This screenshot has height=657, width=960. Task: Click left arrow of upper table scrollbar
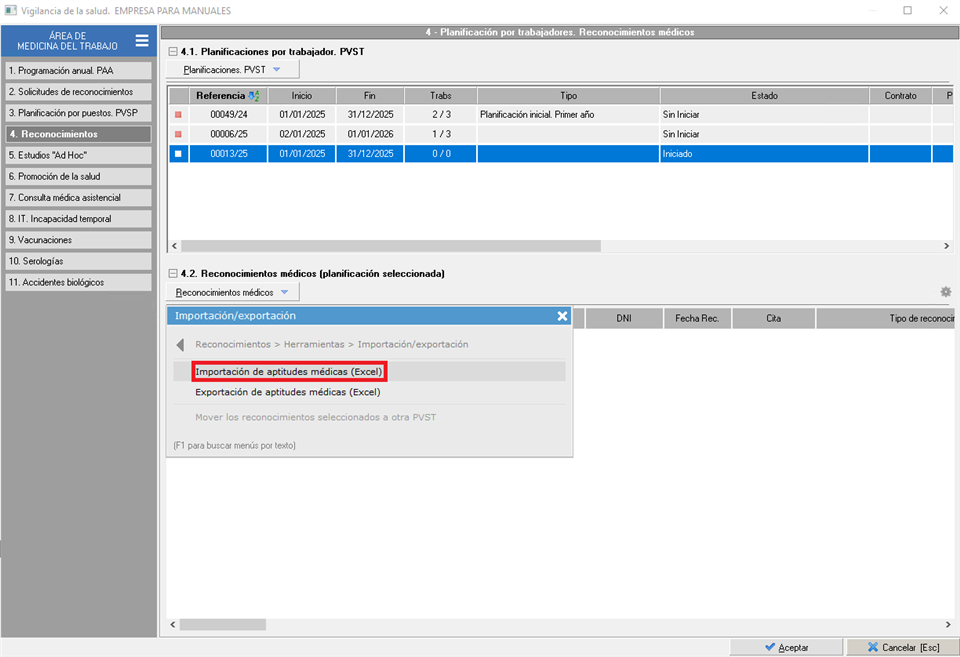174,246
